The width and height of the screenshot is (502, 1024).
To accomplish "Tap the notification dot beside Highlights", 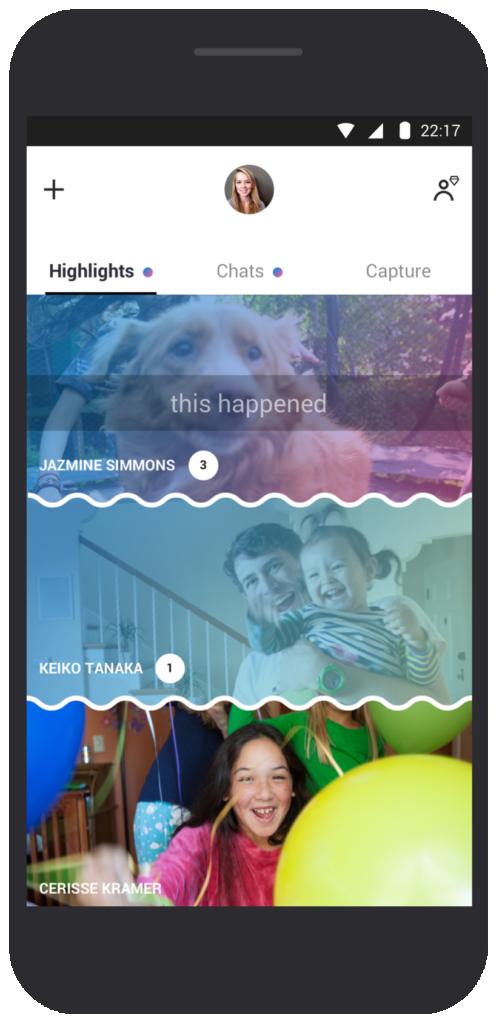I will tap(148, 272).
